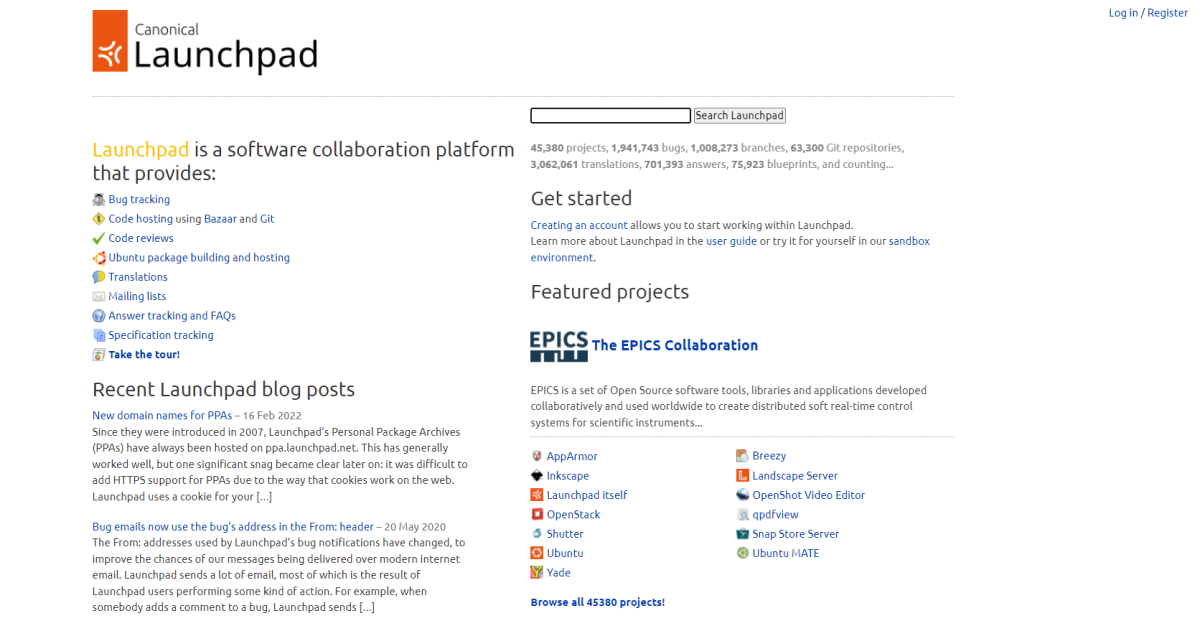Open the OpenShot Video Editor link

pyautogui.click(x=809, y=495)
